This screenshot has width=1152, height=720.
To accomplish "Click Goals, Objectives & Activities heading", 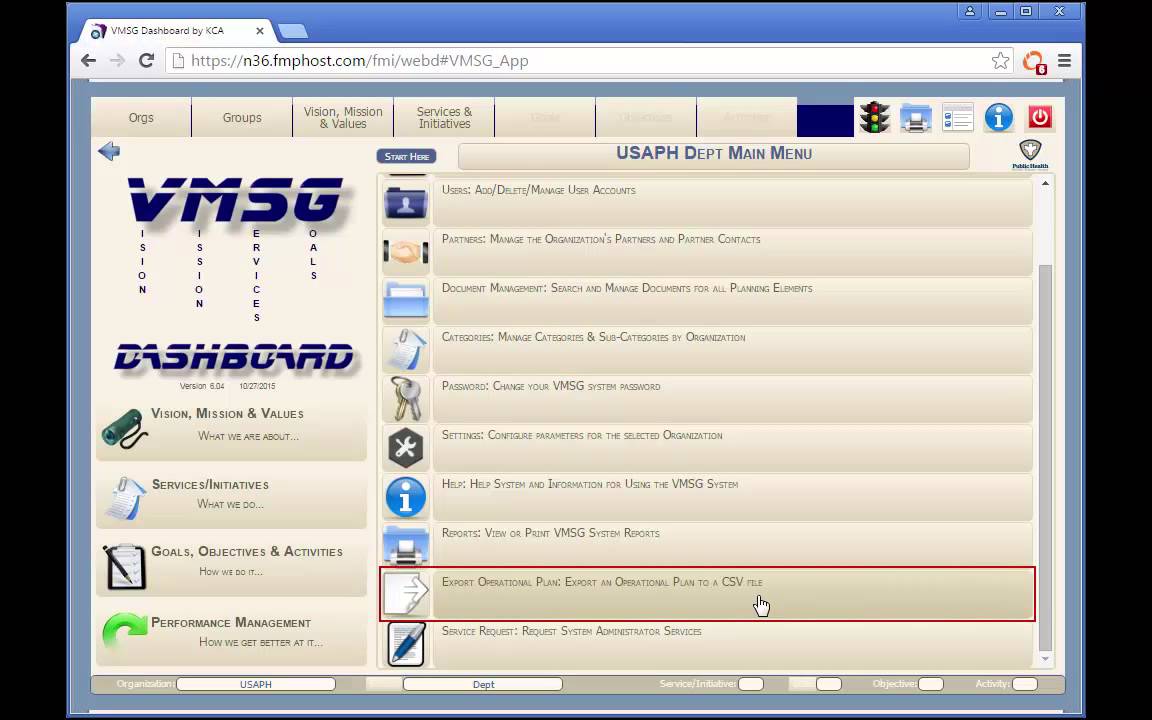I will click(247, 552).
